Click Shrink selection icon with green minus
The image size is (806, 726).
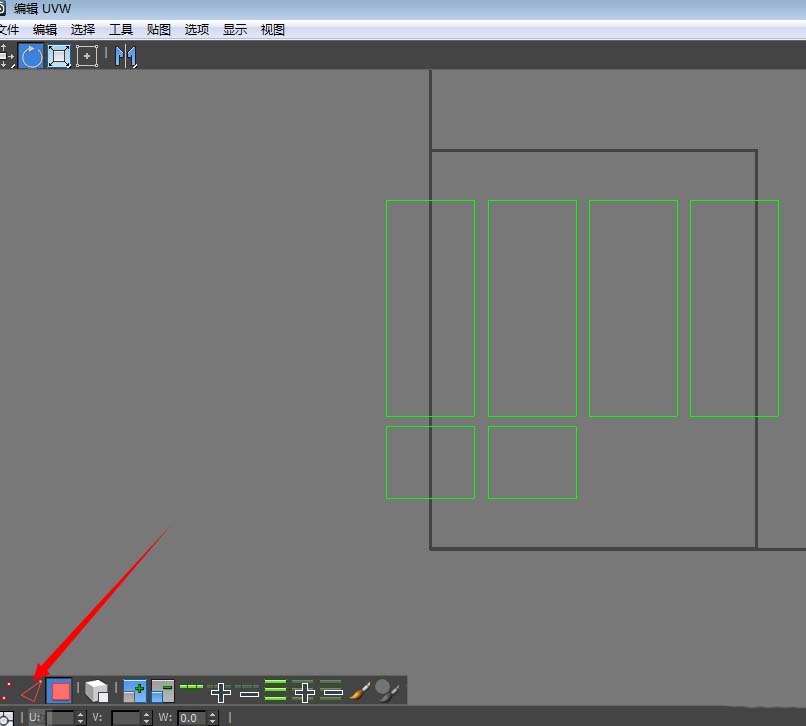tap(163, 691)
